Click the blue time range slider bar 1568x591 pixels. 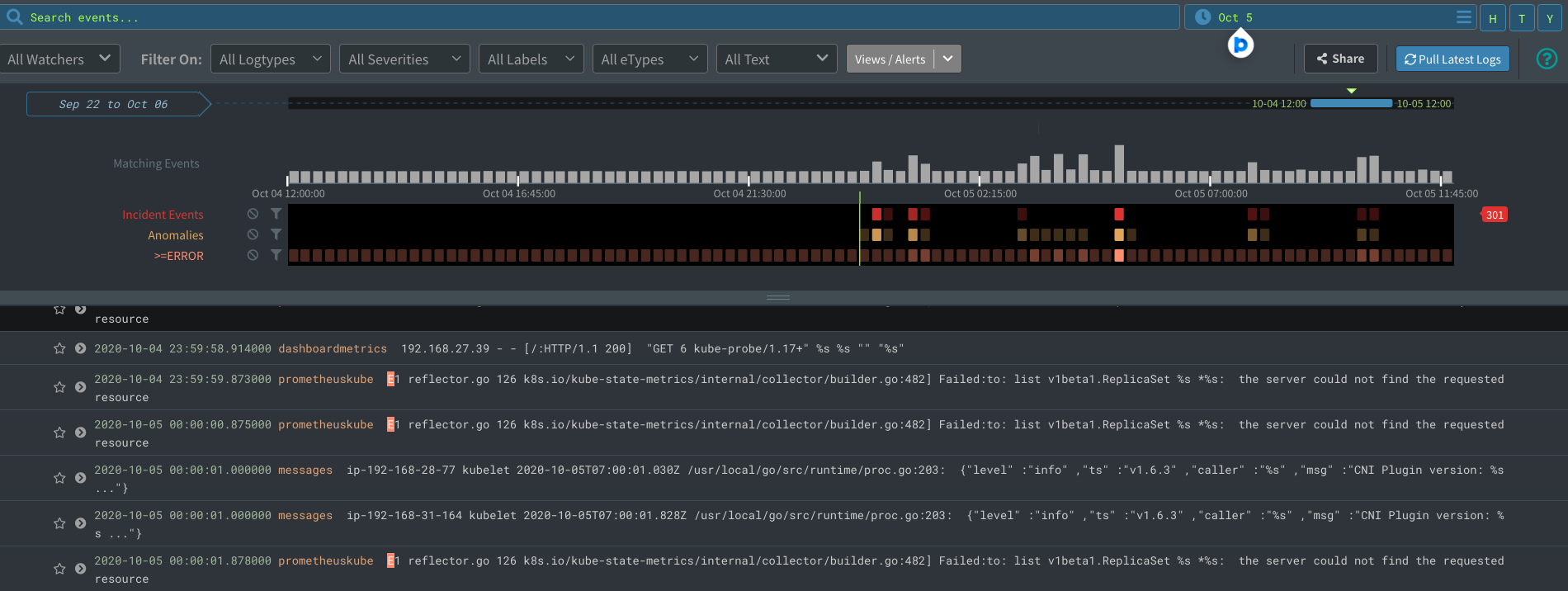(x=1351, y=103)
